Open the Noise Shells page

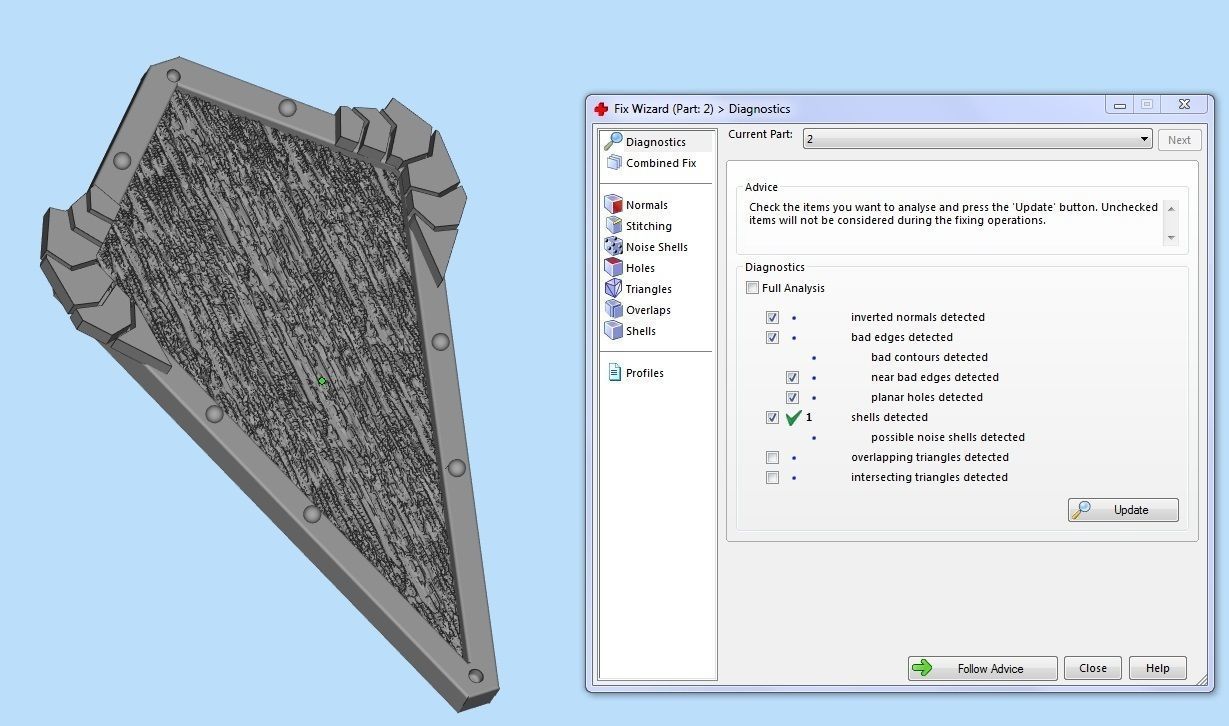[x=657, y=247]
